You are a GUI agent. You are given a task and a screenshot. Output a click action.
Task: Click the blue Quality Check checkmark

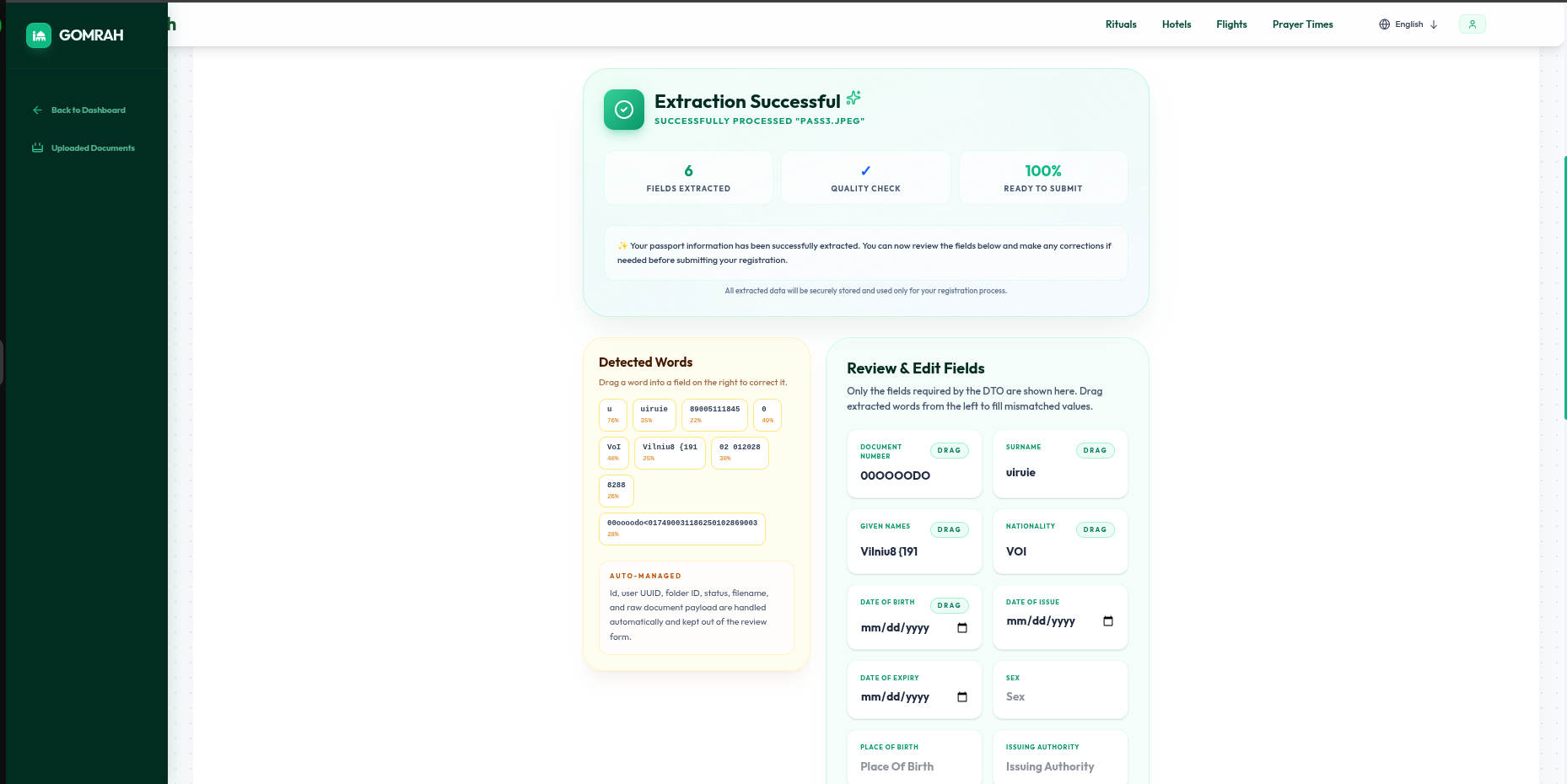(x=866, y=170)
